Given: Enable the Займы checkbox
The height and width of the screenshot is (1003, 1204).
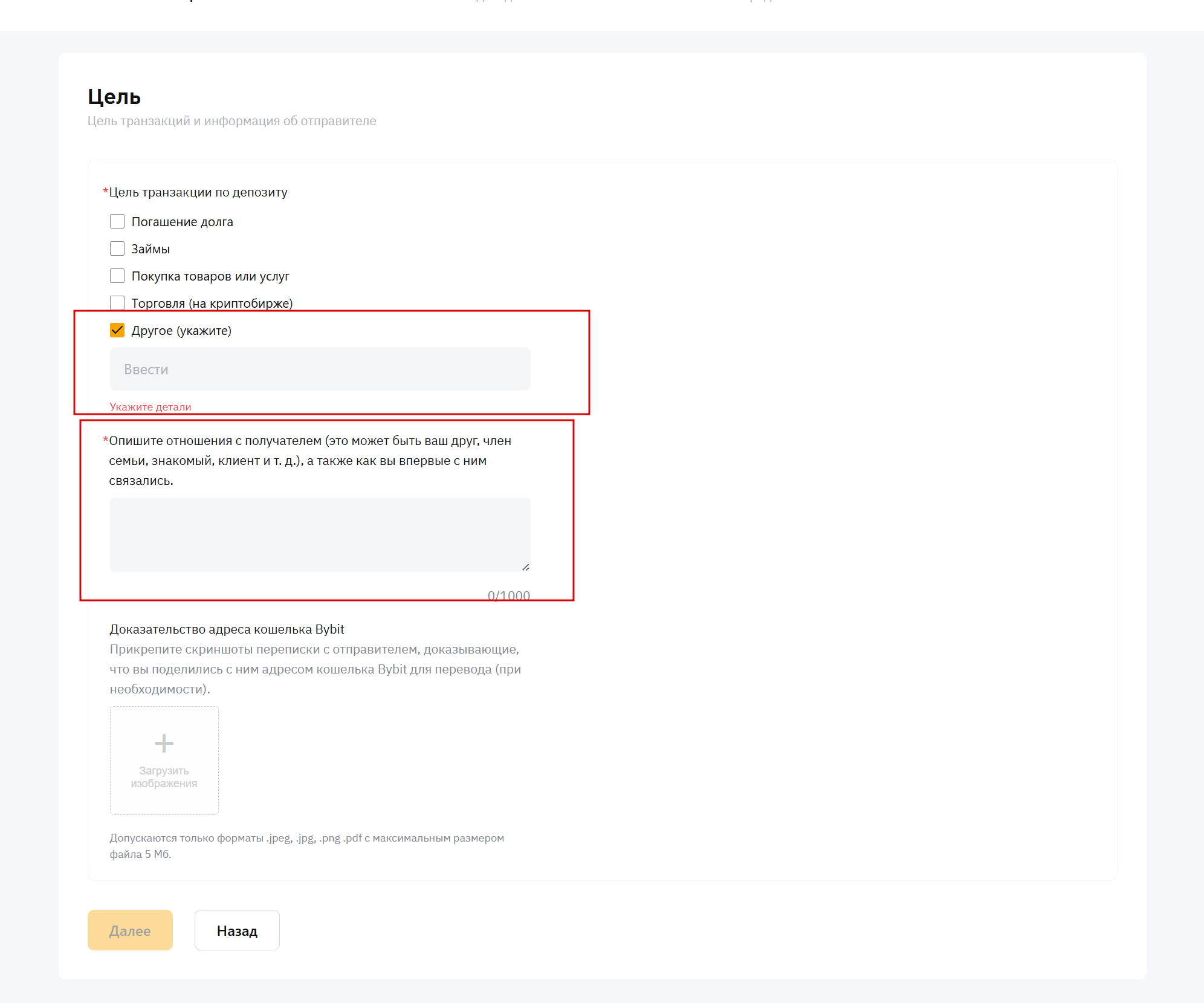Looking at the screenshot, I should 117,248.
